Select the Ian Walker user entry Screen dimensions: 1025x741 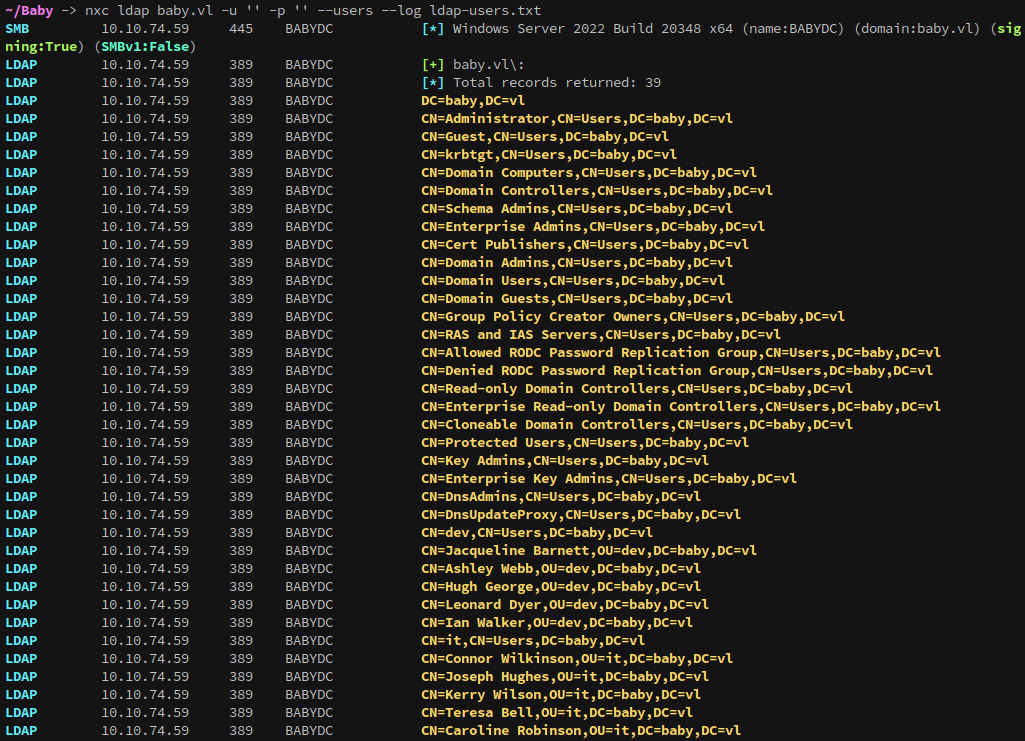(x=557, y=623)
